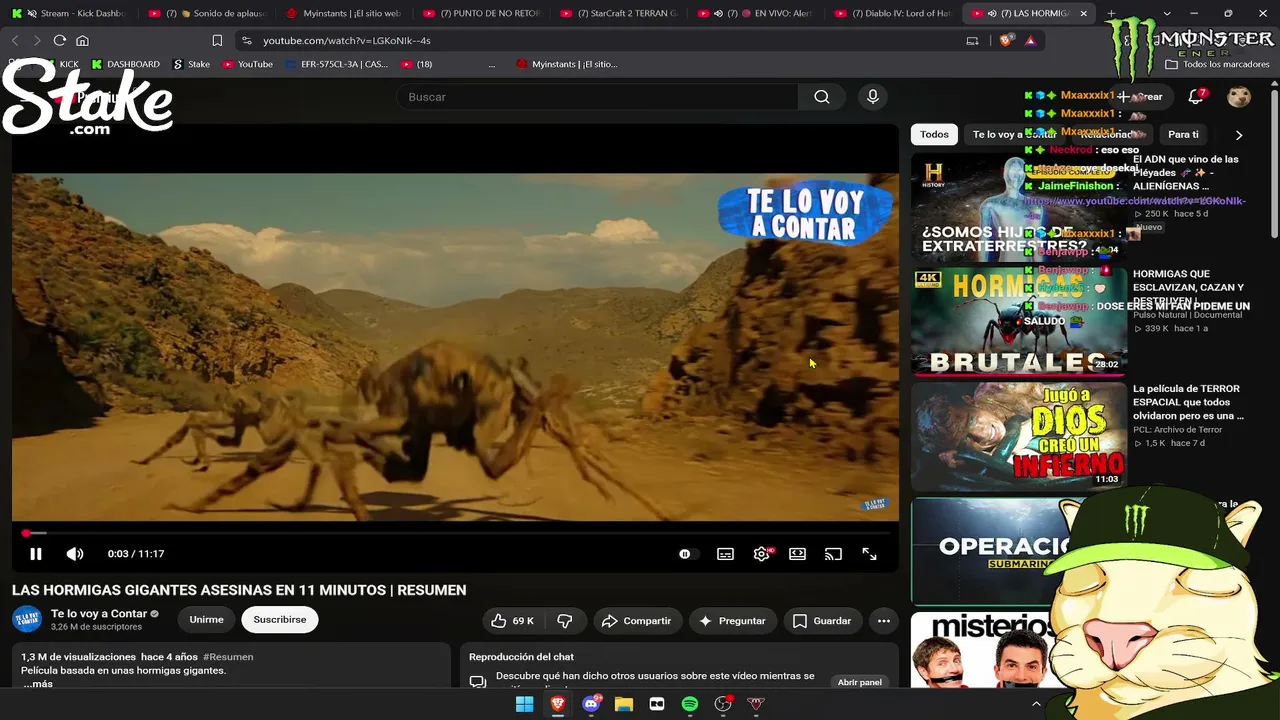Click the address bar URL
Viewport: 1280px width, 720px height.
click(x=347, y=41)
